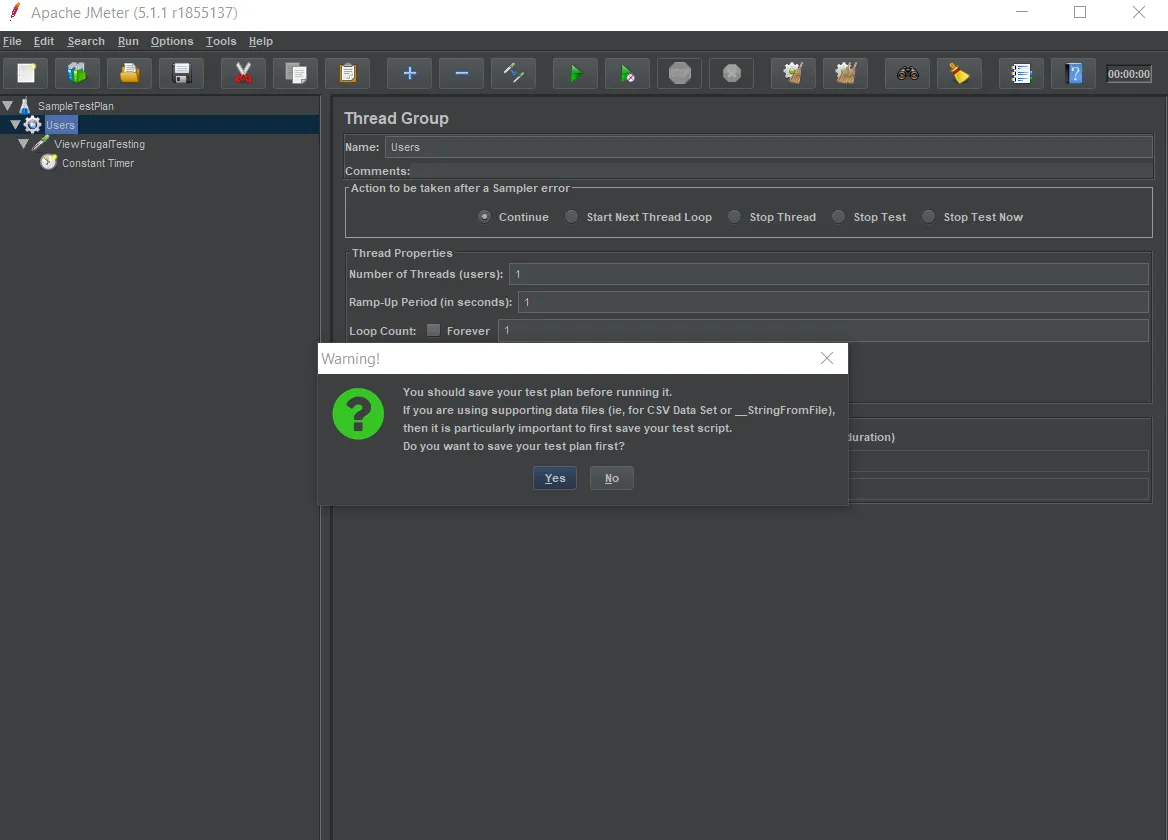Open the Run menu
The height and width of the screenshot is (840, 1168).
pos(128,41)
